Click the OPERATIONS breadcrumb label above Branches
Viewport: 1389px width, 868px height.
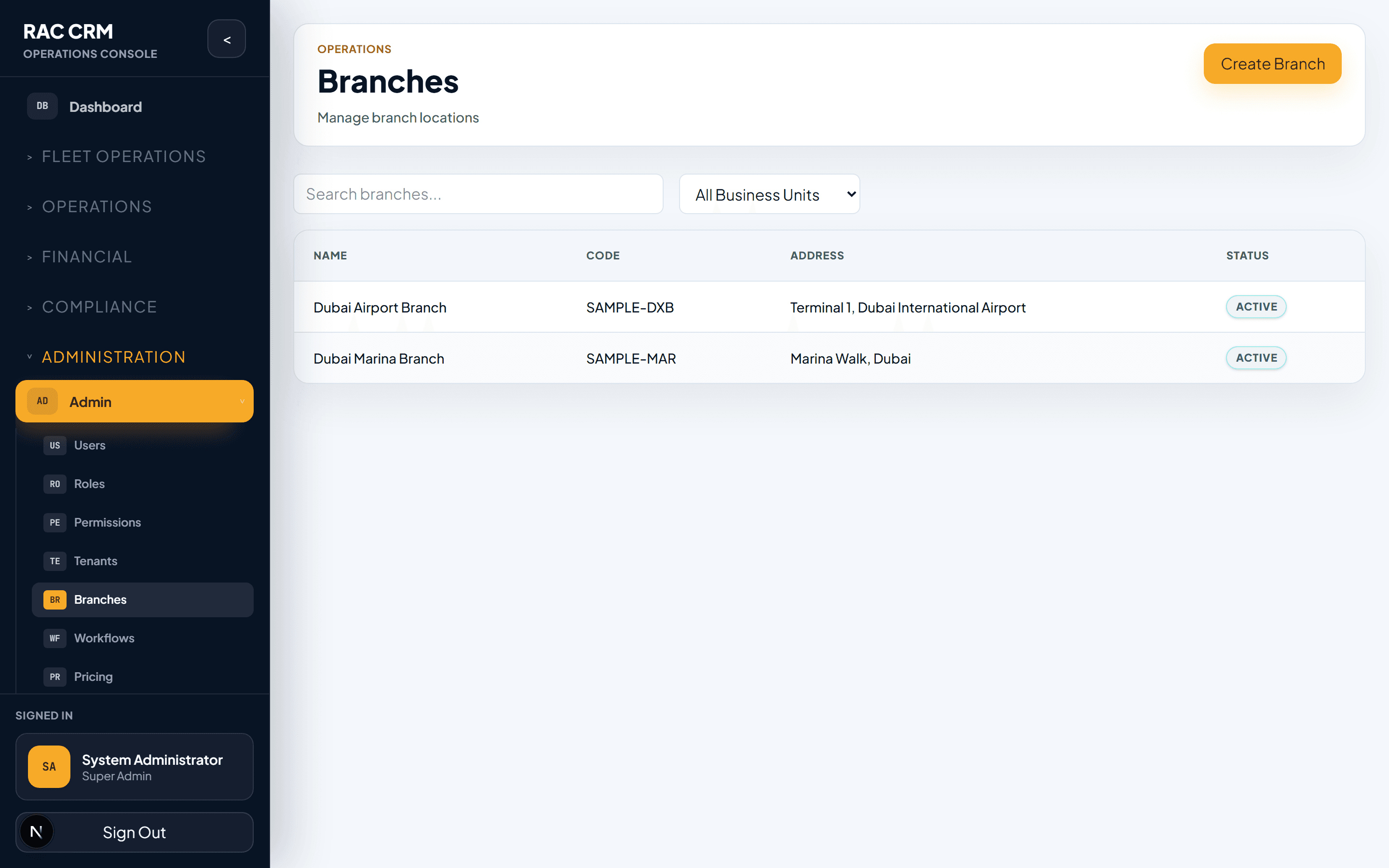click(354, 49)
